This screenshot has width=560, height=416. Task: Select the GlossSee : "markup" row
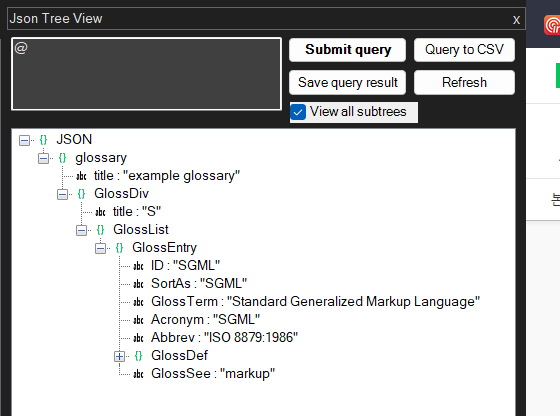pyautogui.click(x=213, y=374)
